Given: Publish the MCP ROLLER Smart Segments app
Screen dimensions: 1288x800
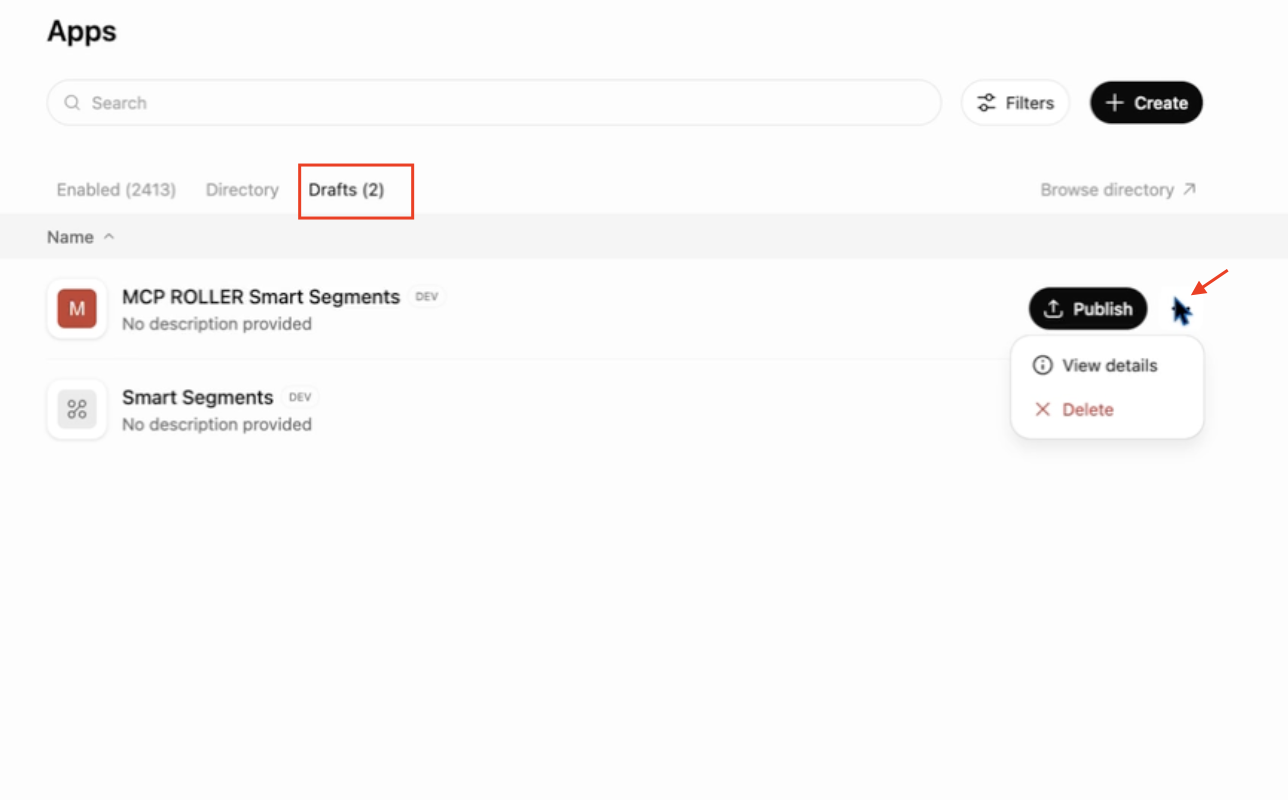Looking at the screenshot, I should click(x=1088, y=309).
